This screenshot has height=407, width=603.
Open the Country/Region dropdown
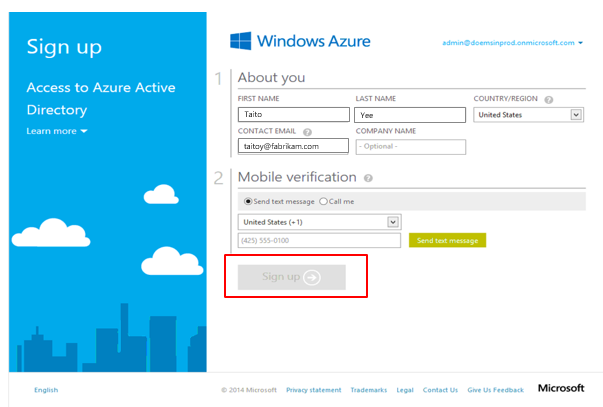528,115
